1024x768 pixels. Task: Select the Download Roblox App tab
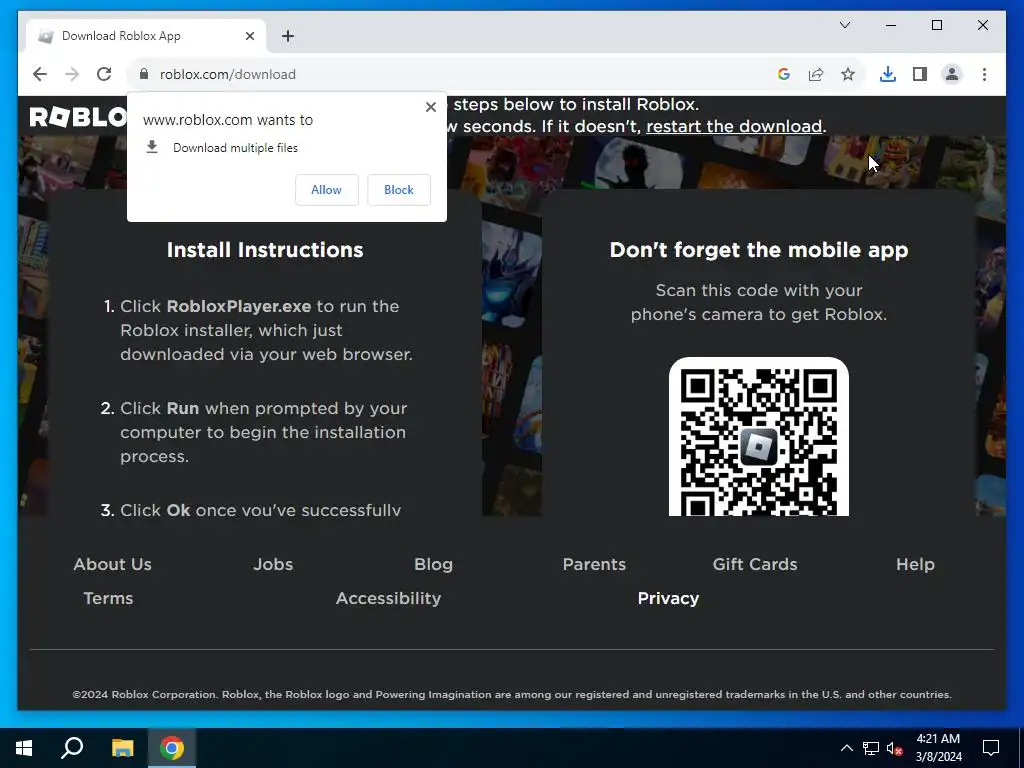click(146, 36)
